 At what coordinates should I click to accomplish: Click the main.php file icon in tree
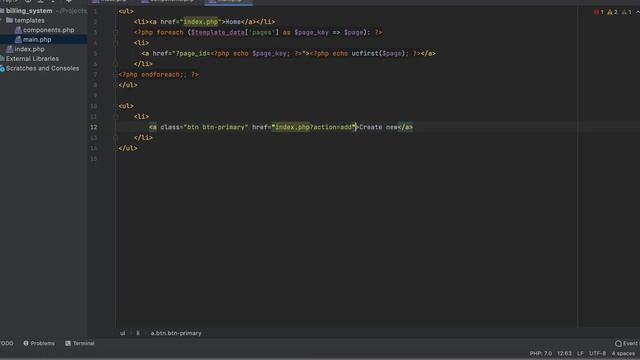coord(18,40)
